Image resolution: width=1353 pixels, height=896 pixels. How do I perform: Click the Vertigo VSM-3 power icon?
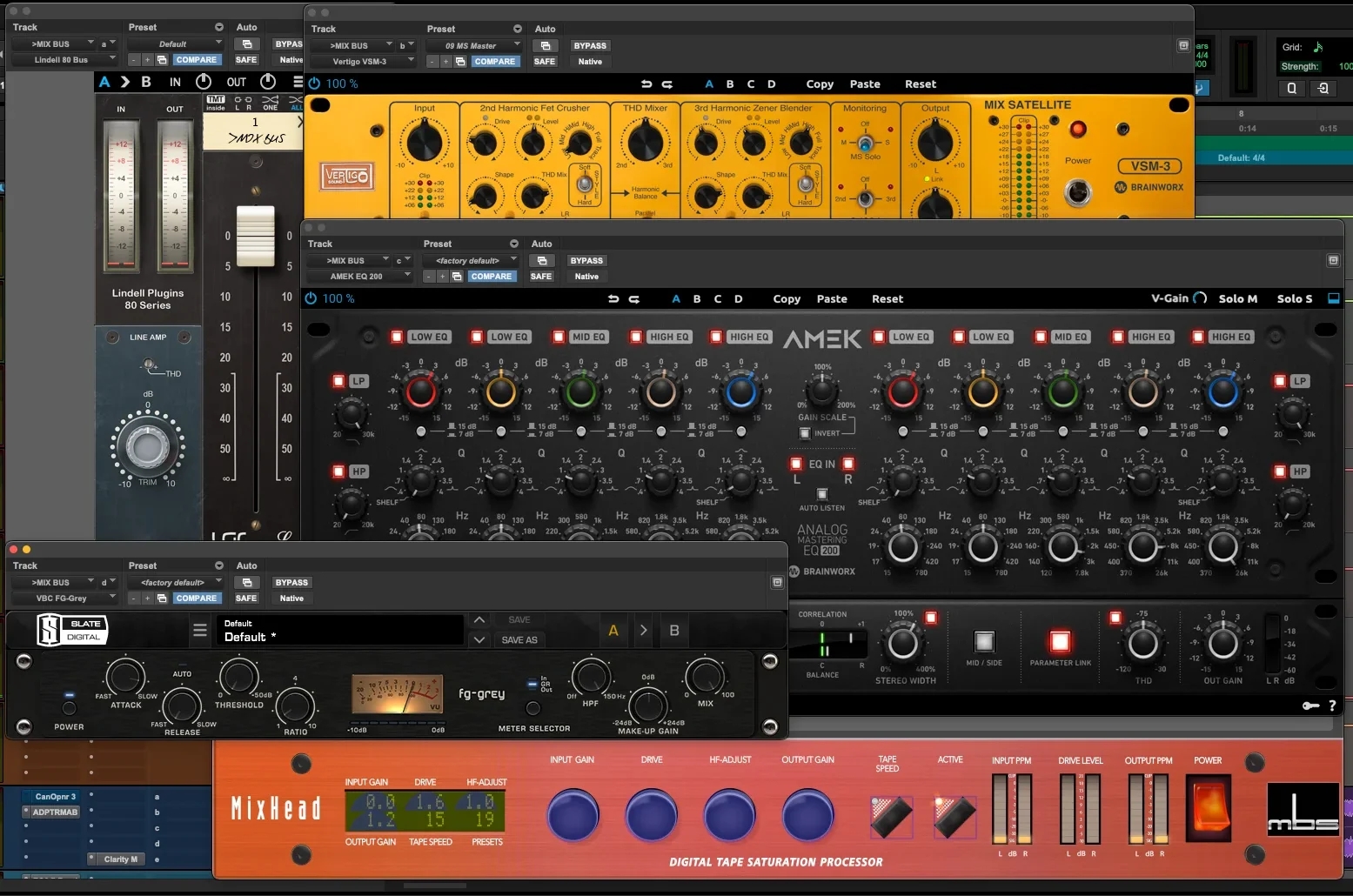[314, 84]
